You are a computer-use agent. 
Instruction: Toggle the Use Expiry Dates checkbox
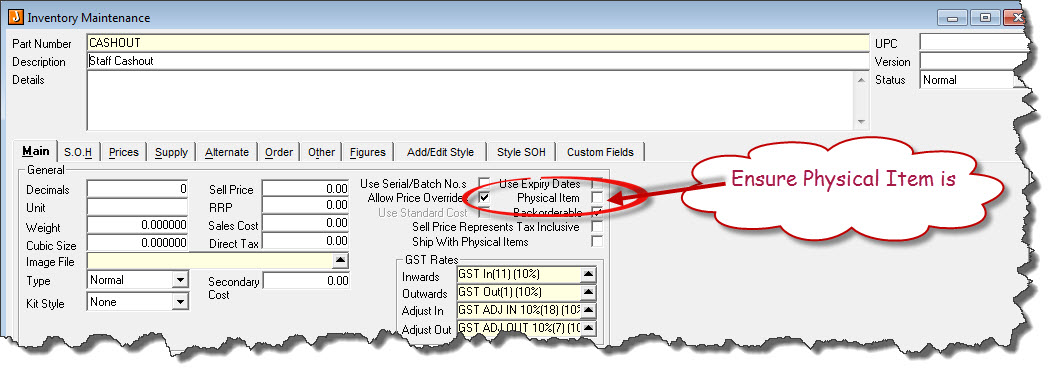(596, 183)
